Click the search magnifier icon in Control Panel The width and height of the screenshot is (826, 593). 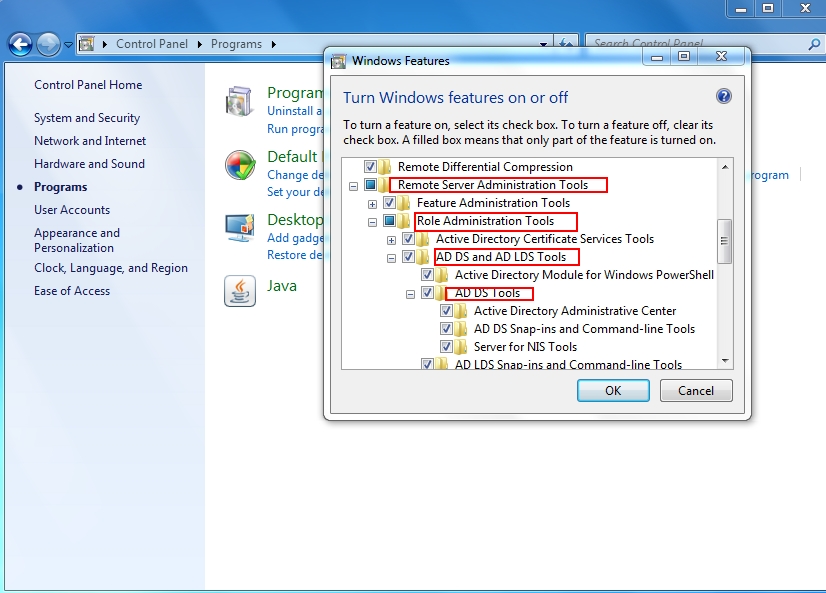(x=814, y=44)
